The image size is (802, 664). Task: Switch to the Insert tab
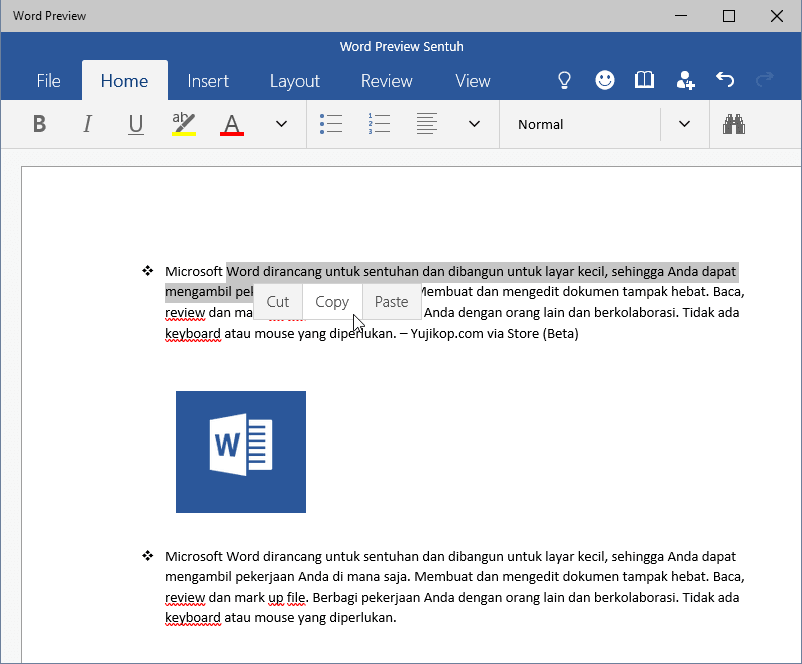(x=208, y=81)
